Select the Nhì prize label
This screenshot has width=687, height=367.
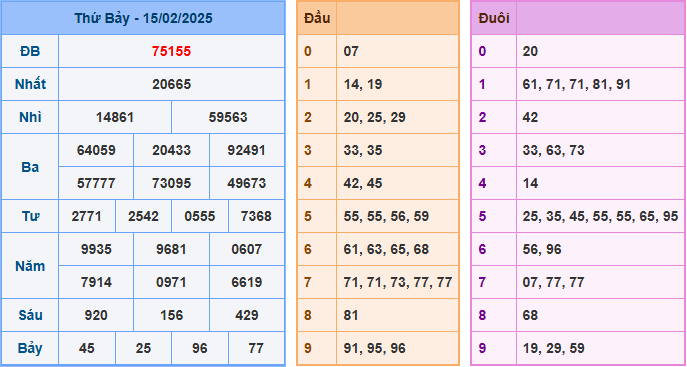(30, 117)
